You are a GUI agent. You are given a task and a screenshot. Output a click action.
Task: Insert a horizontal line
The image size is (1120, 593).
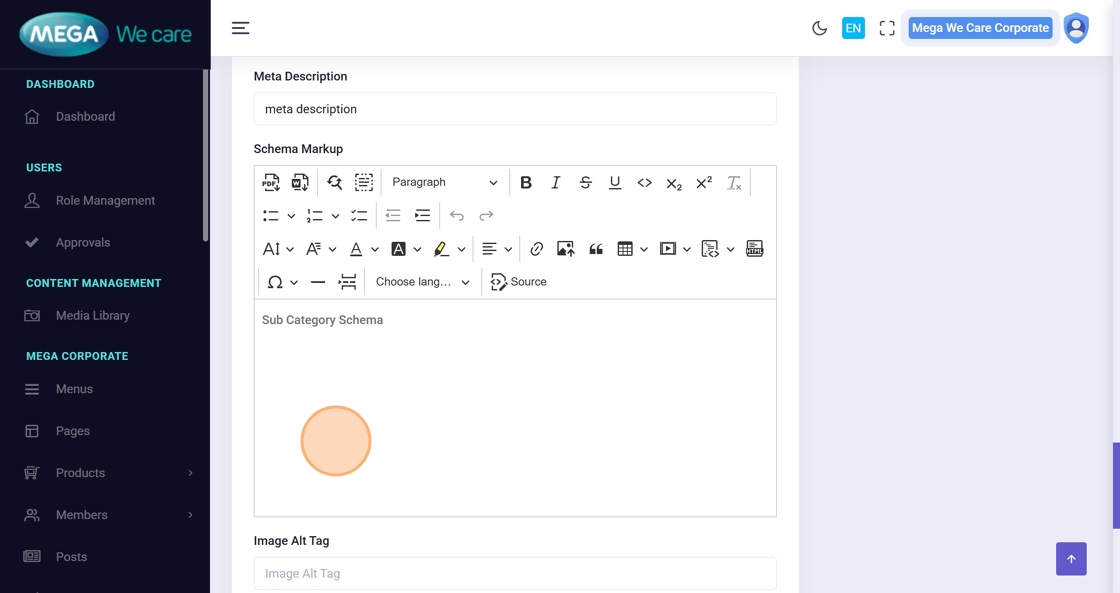[318, 282]
